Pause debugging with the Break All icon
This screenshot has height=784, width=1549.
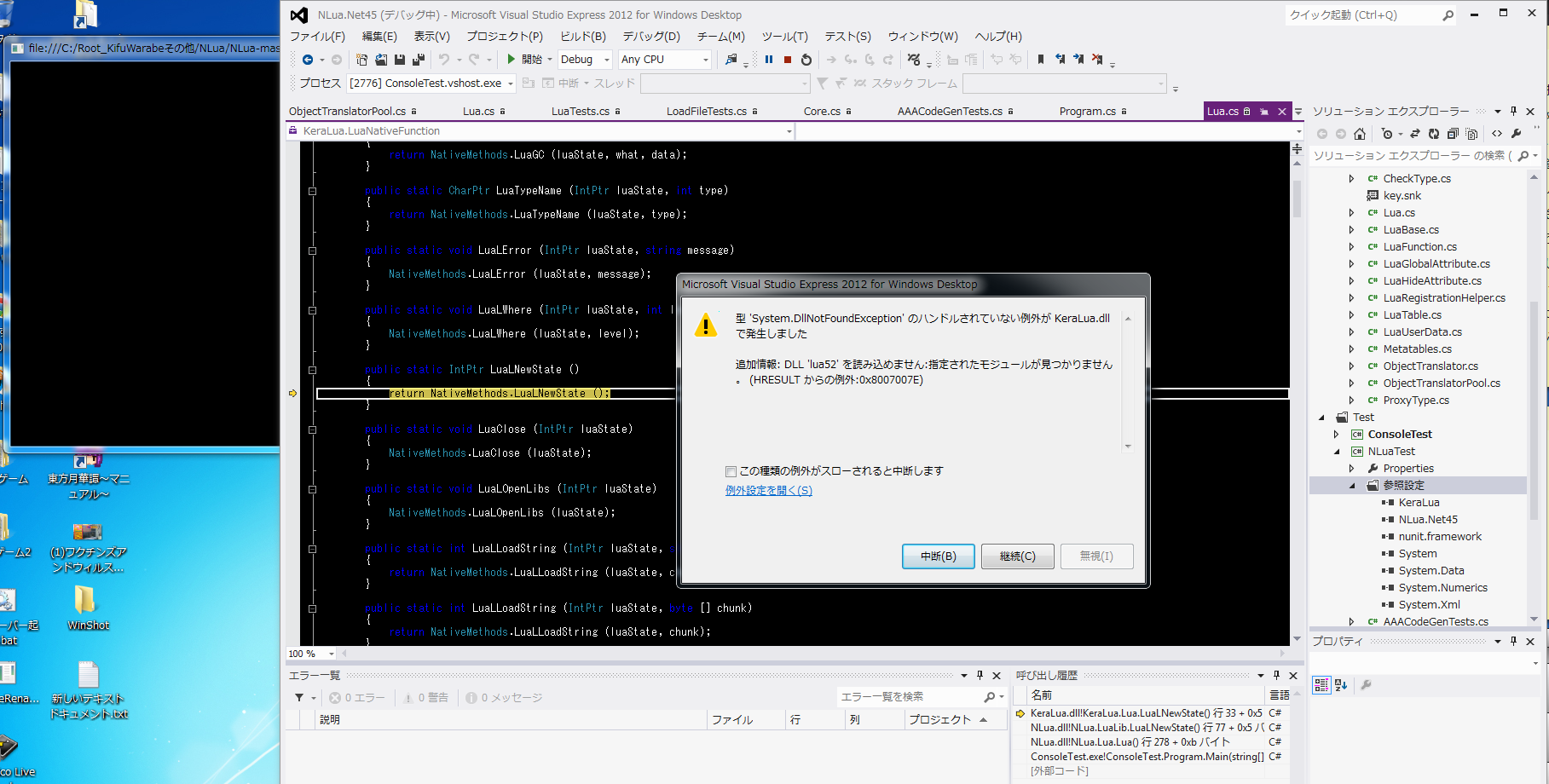(x=769, y=60)
